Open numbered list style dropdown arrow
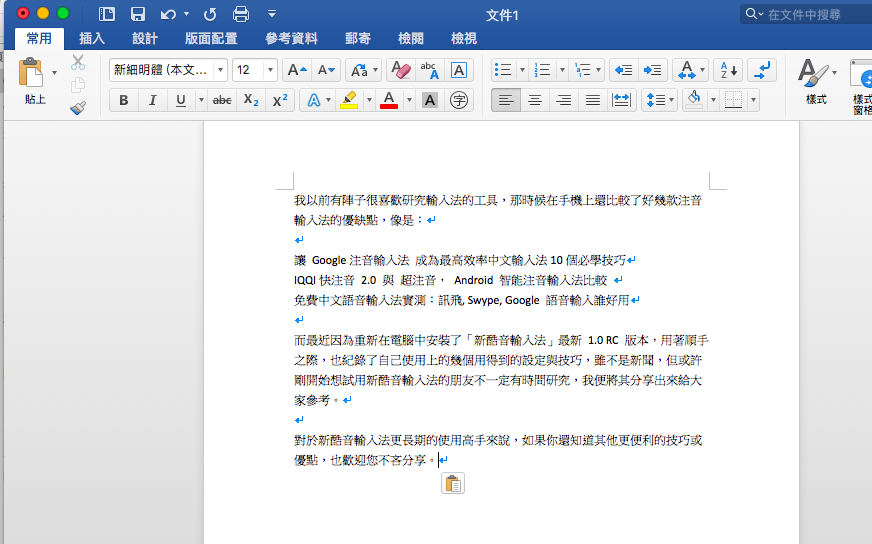Image resolution: width=872 pixels, height=544 pixels. click(x=562, y=70)
